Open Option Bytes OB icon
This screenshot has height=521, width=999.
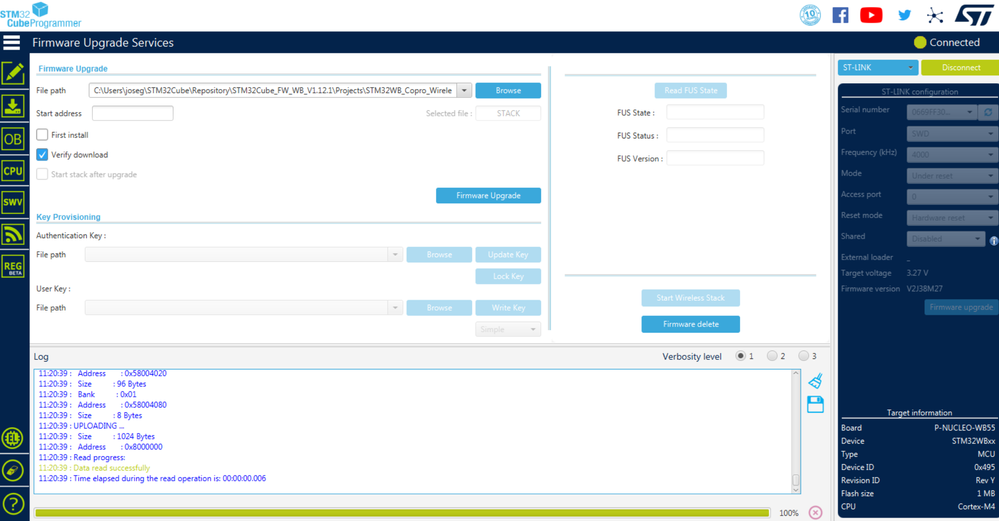[x=13, y=139]
